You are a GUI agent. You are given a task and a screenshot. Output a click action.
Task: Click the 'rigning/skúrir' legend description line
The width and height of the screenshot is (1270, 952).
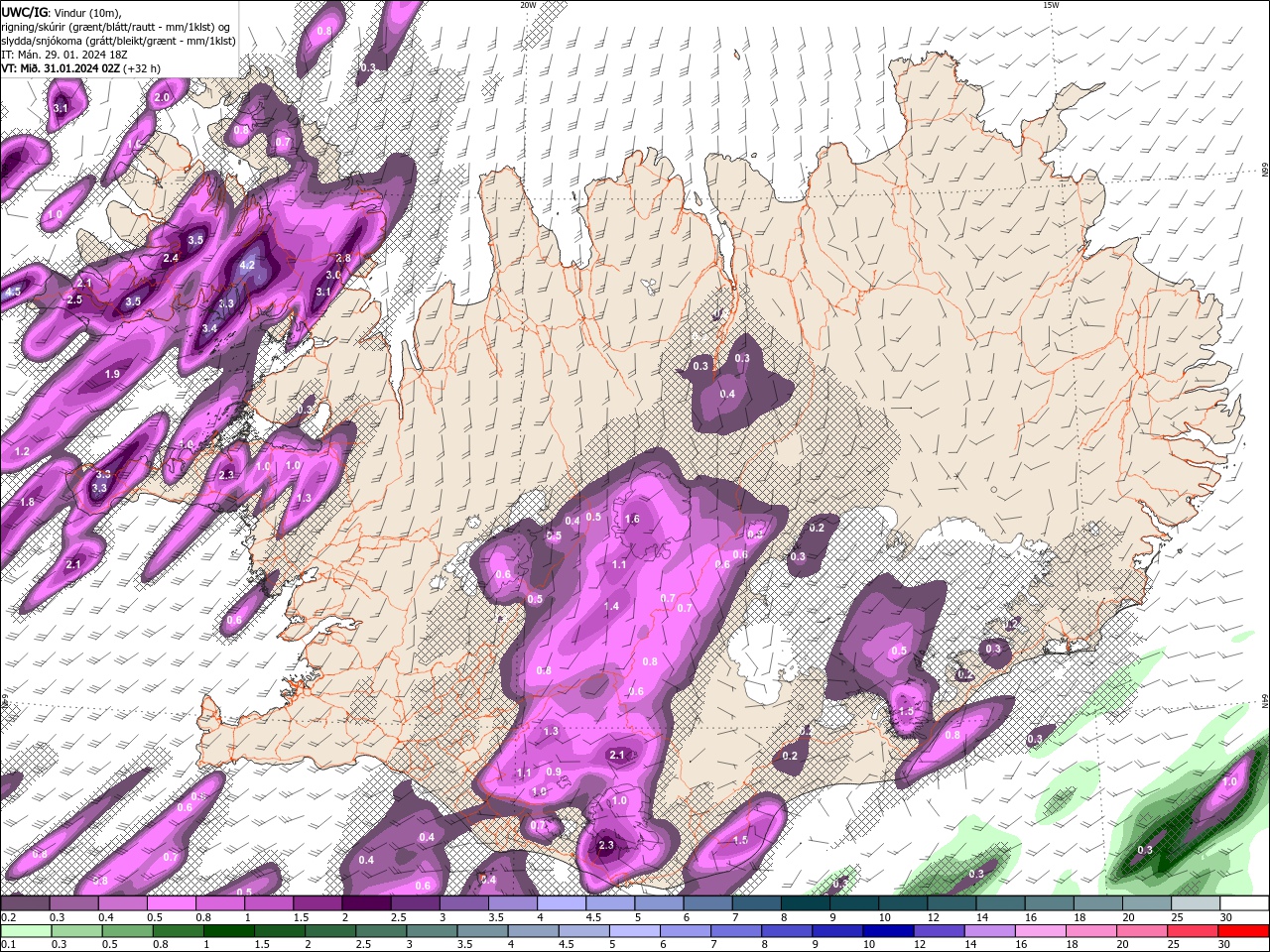pyautogui.click(x=116, y=26)
